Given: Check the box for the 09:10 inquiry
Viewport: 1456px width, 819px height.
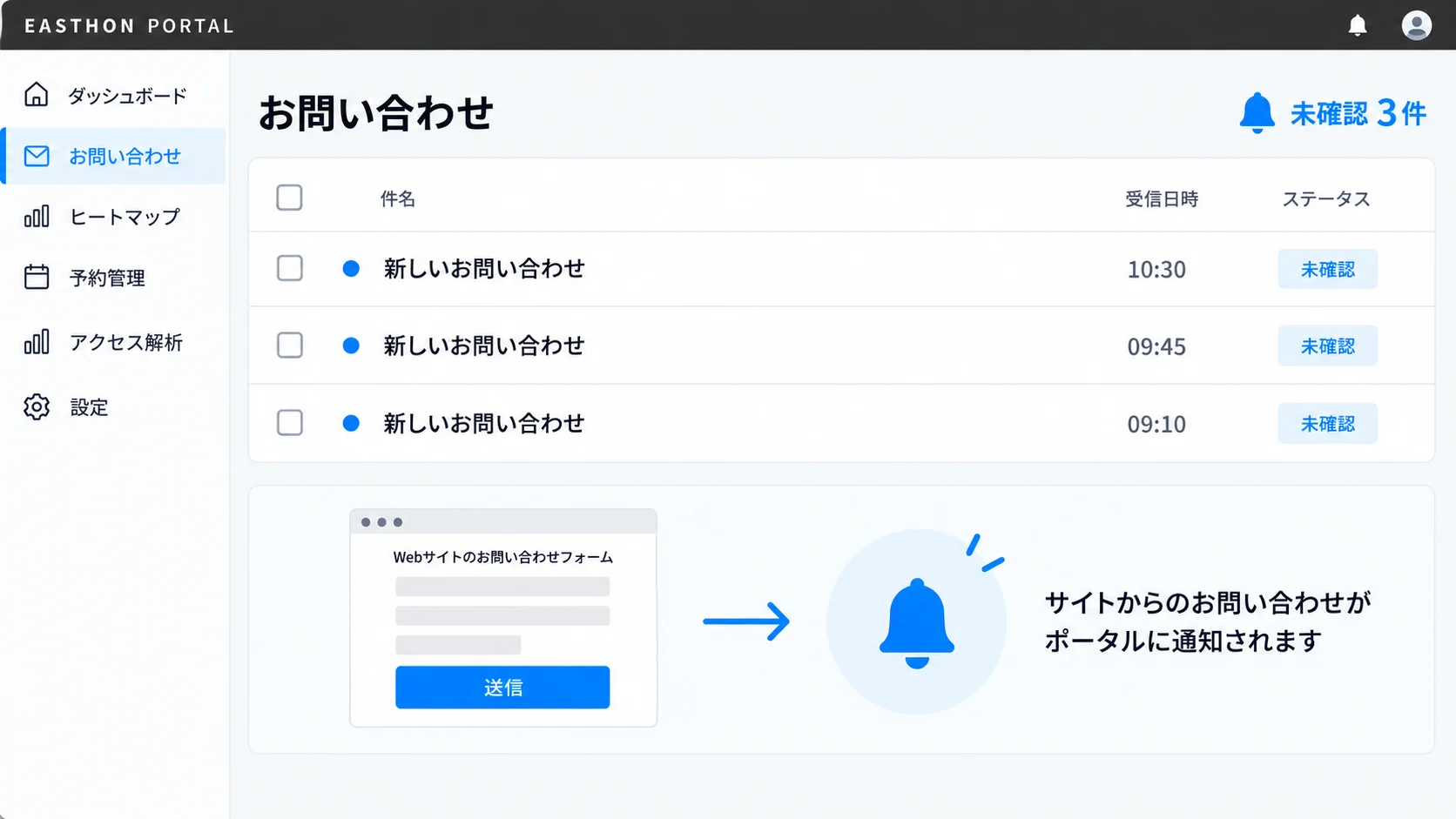Looking at the screenshot, I should point(290,423).
